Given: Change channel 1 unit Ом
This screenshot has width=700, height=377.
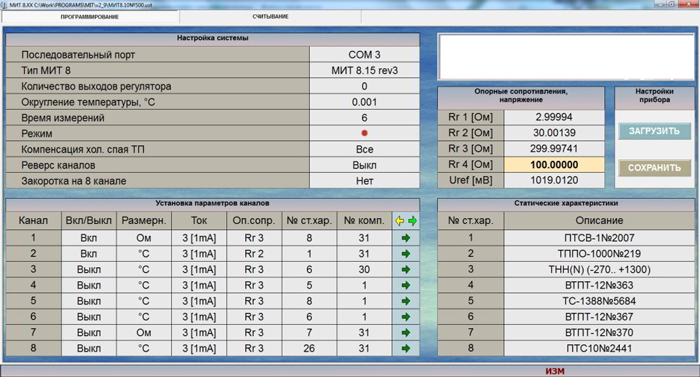Looking at the screenshot, I should 144,238.
